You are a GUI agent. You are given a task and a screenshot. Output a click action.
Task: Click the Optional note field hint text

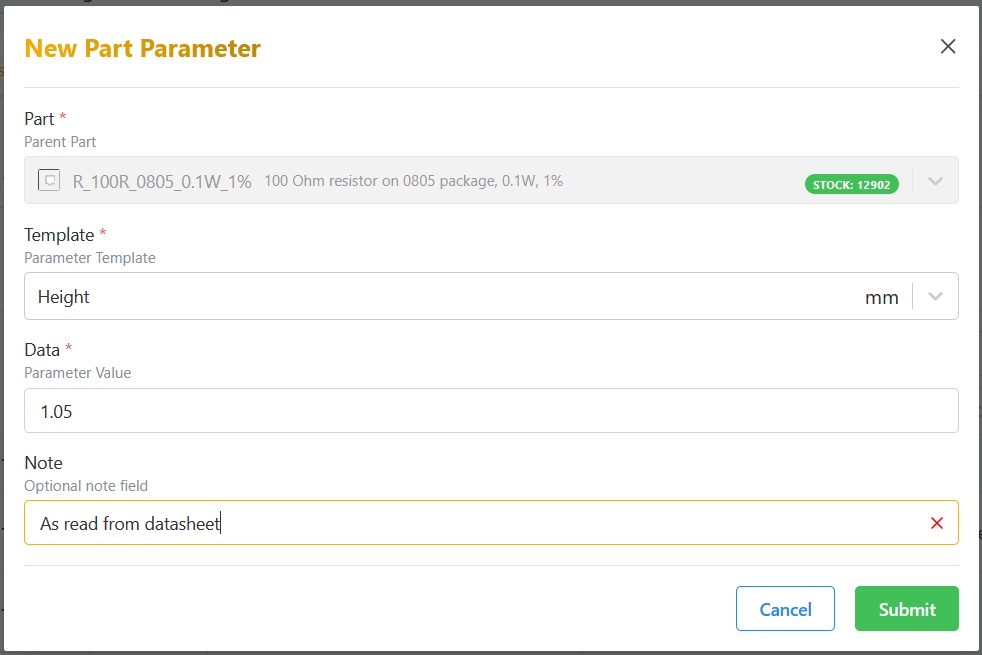(85, 486)
